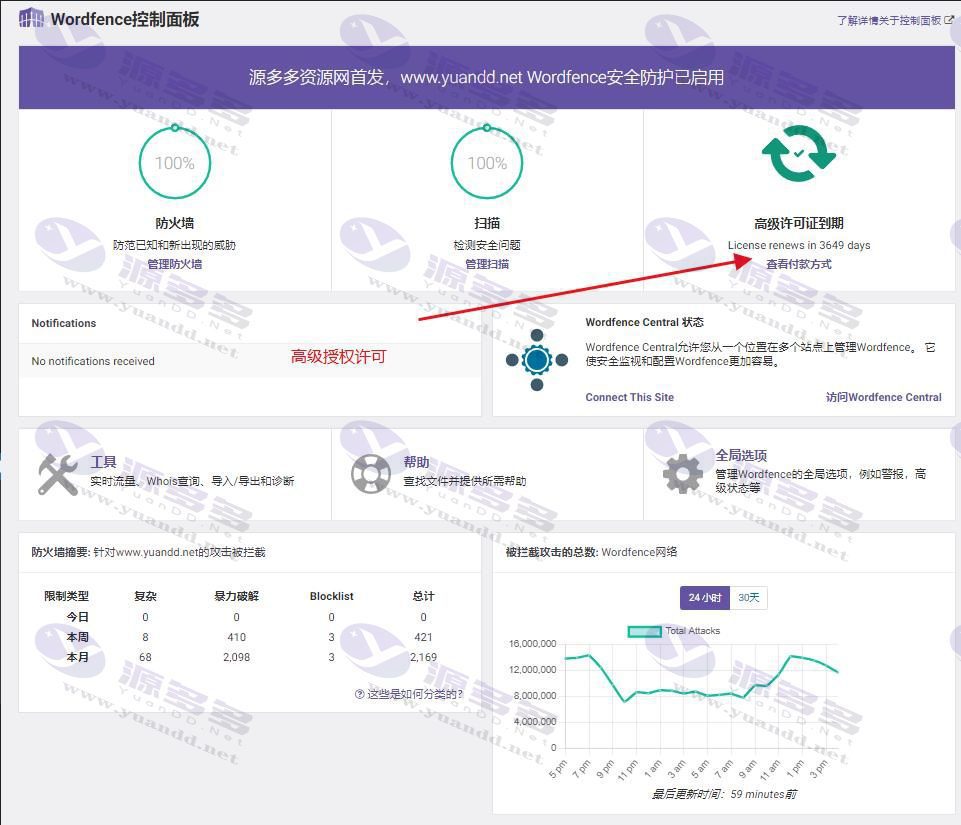
Task: Click the firewall 100% status circle
Action: [175, 162]
